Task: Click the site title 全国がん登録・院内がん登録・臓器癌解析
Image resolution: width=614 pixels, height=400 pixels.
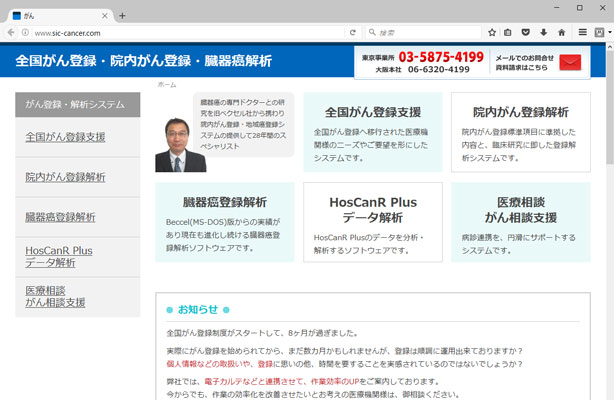Action: pos(144,61)
